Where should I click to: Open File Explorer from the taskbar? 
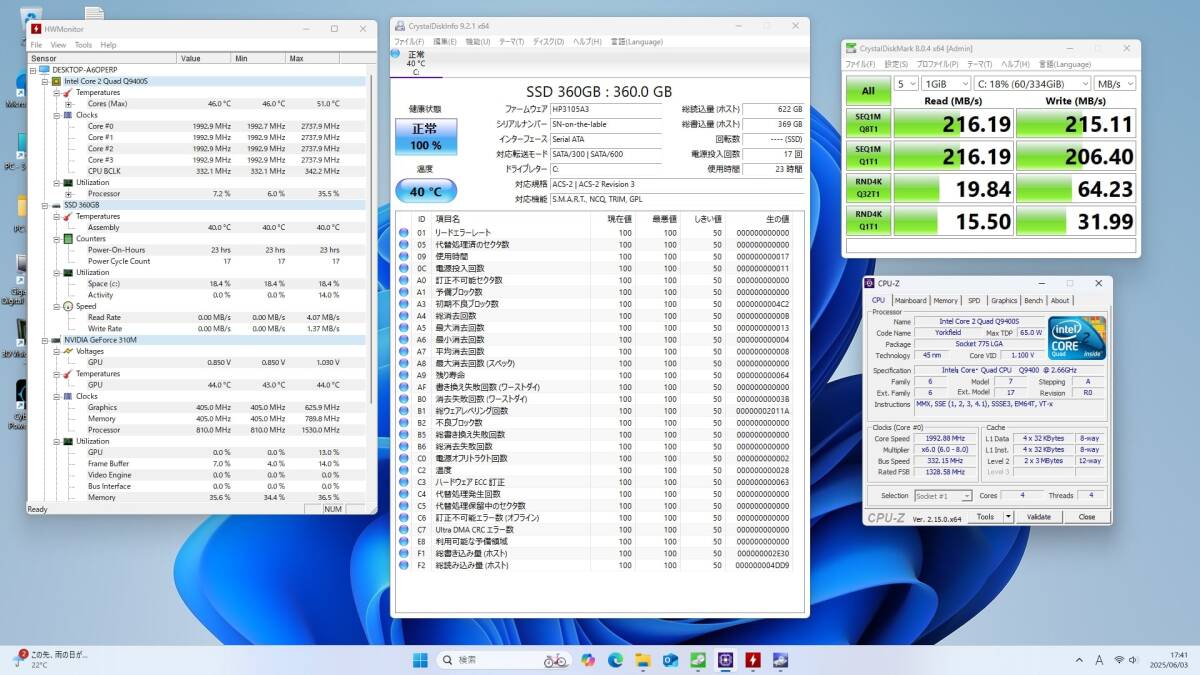(642, 660)
